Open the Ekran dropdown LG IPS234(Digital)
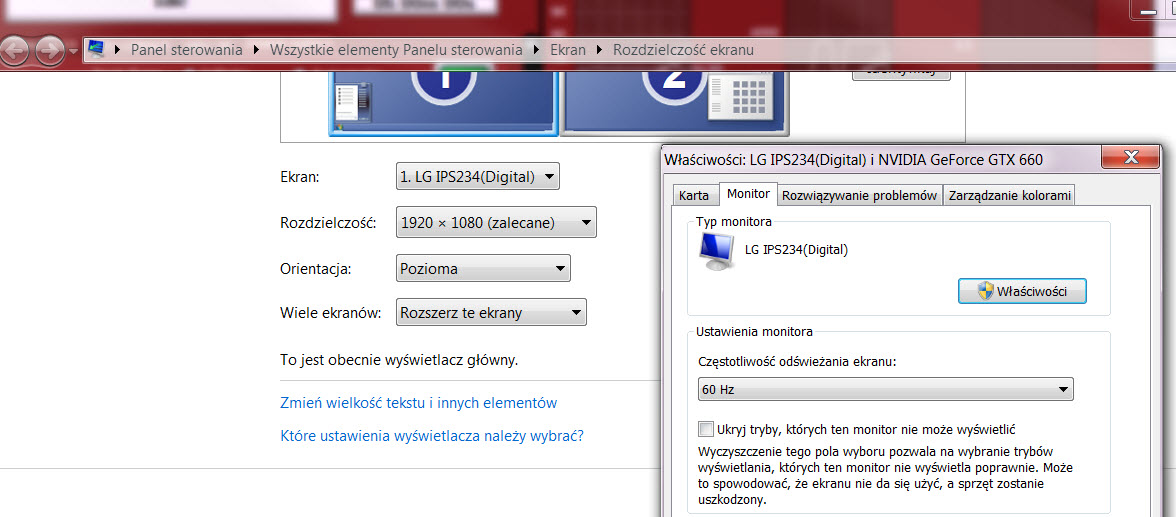1176x517 pixels. (477, 178)
